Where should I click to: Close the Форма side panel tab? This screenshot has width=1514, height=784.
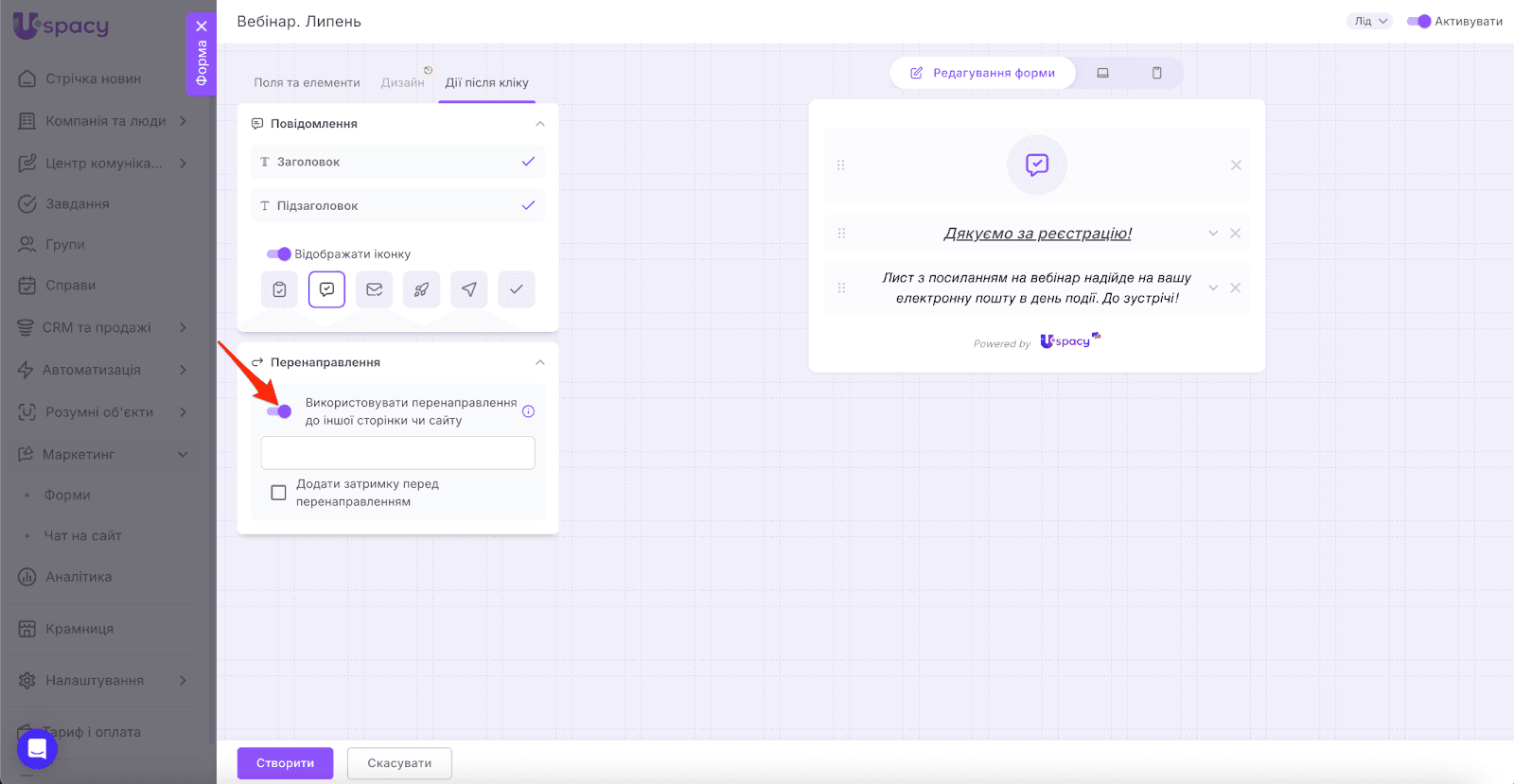tap(202, 26)
